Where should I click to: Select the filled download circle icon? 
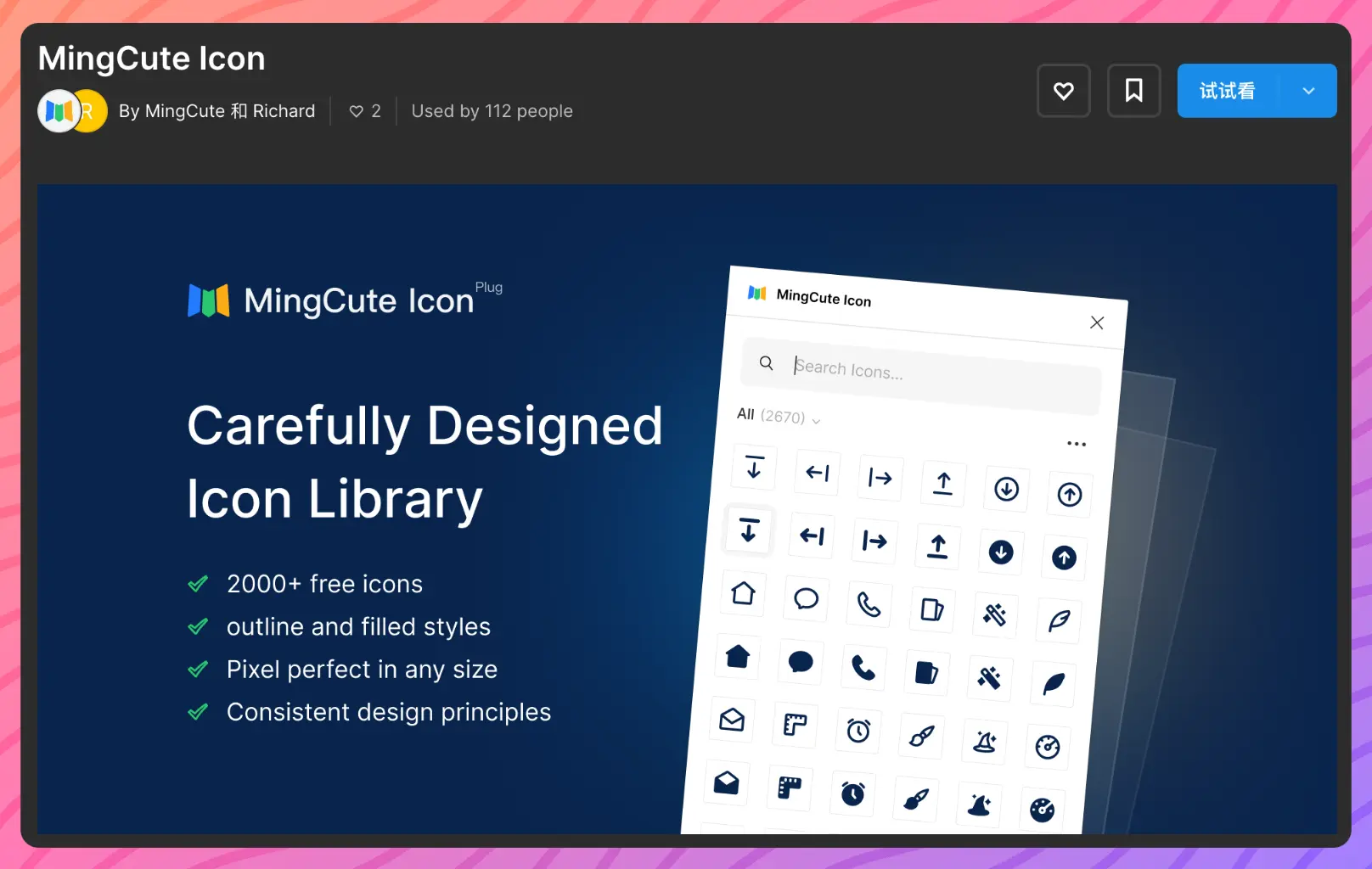pos(1001,552)
